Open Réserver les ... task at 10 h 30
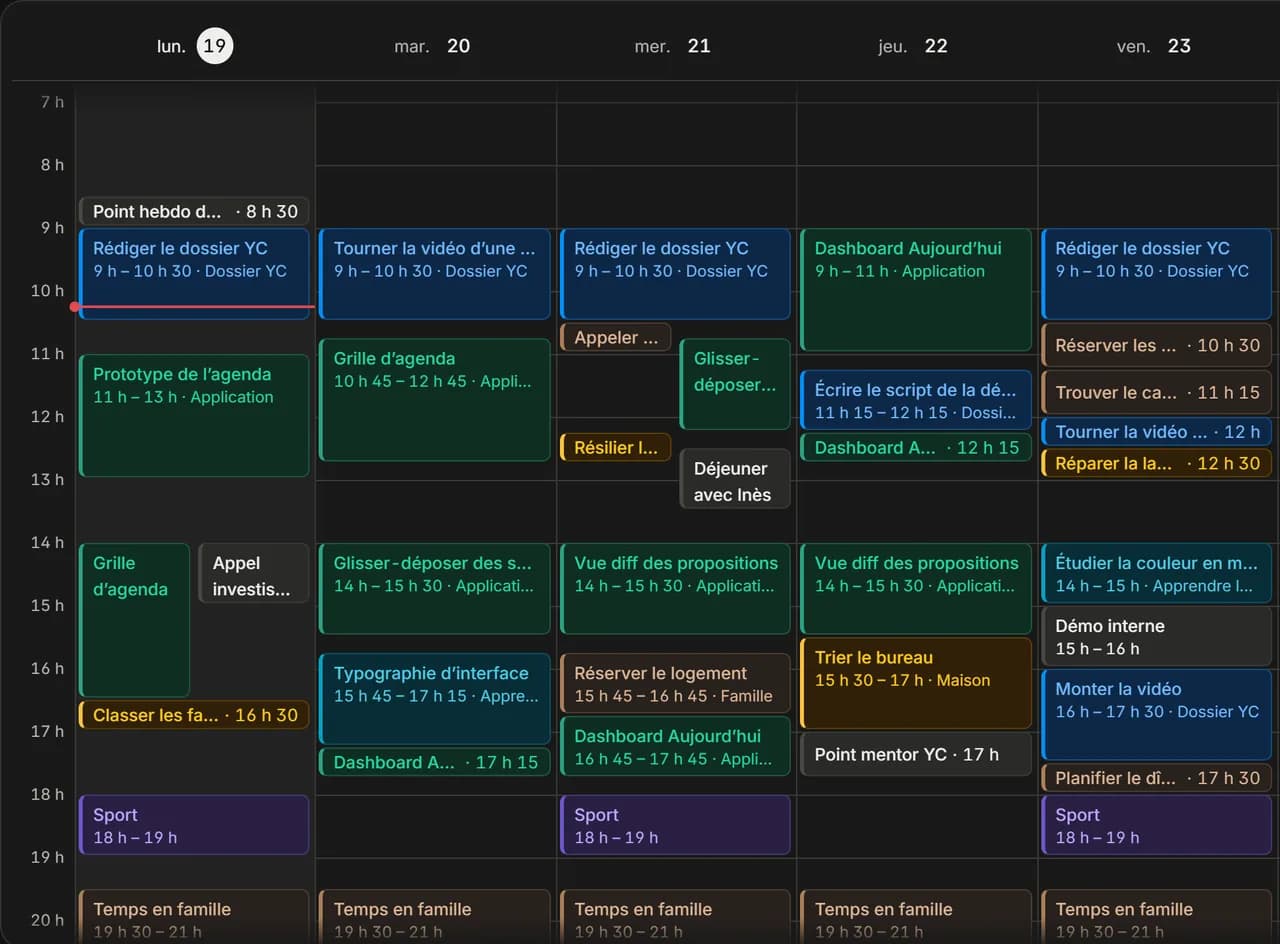 (1156, 345)
